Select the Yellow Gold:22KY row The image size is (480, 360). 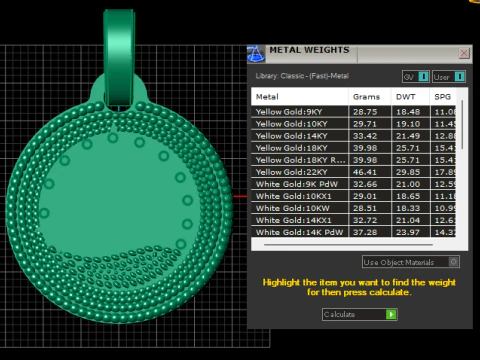(x=353, y=172)
